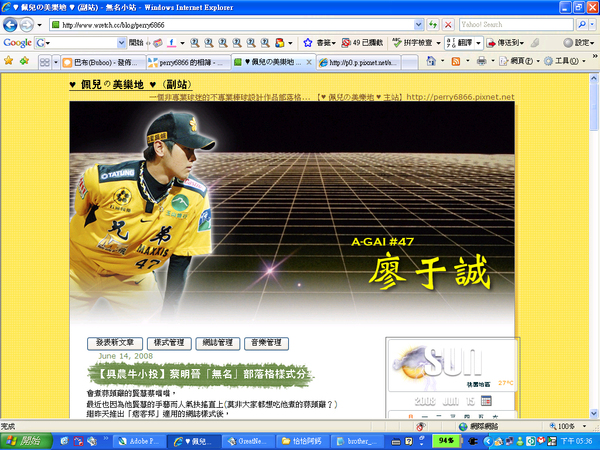Open the tab list dropdown arrow
The width and height of the screenshot is (600, 450).
[55, 62]
